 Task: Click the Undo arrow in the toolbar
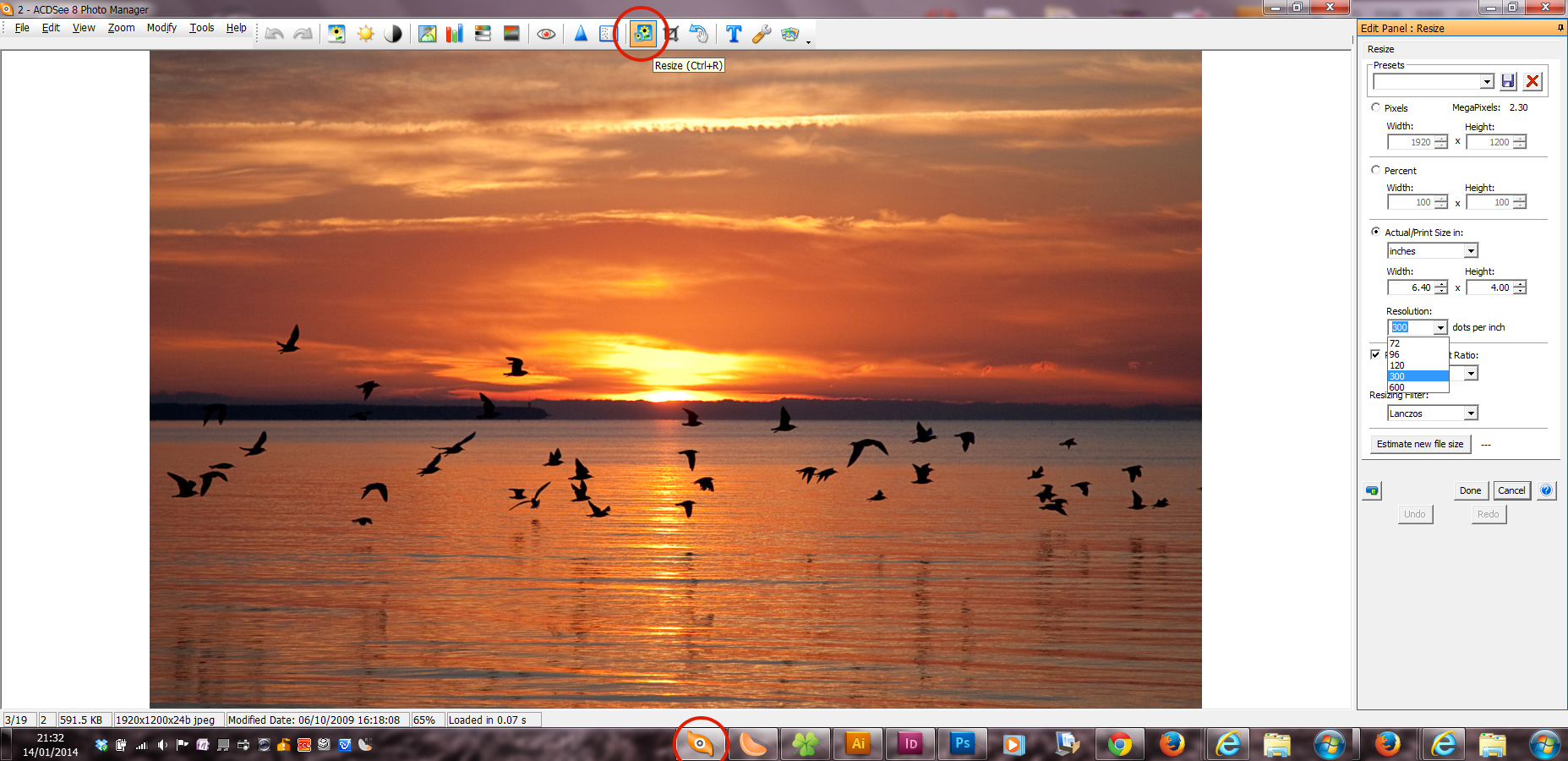pyautogui.click(x=274, y=34)
